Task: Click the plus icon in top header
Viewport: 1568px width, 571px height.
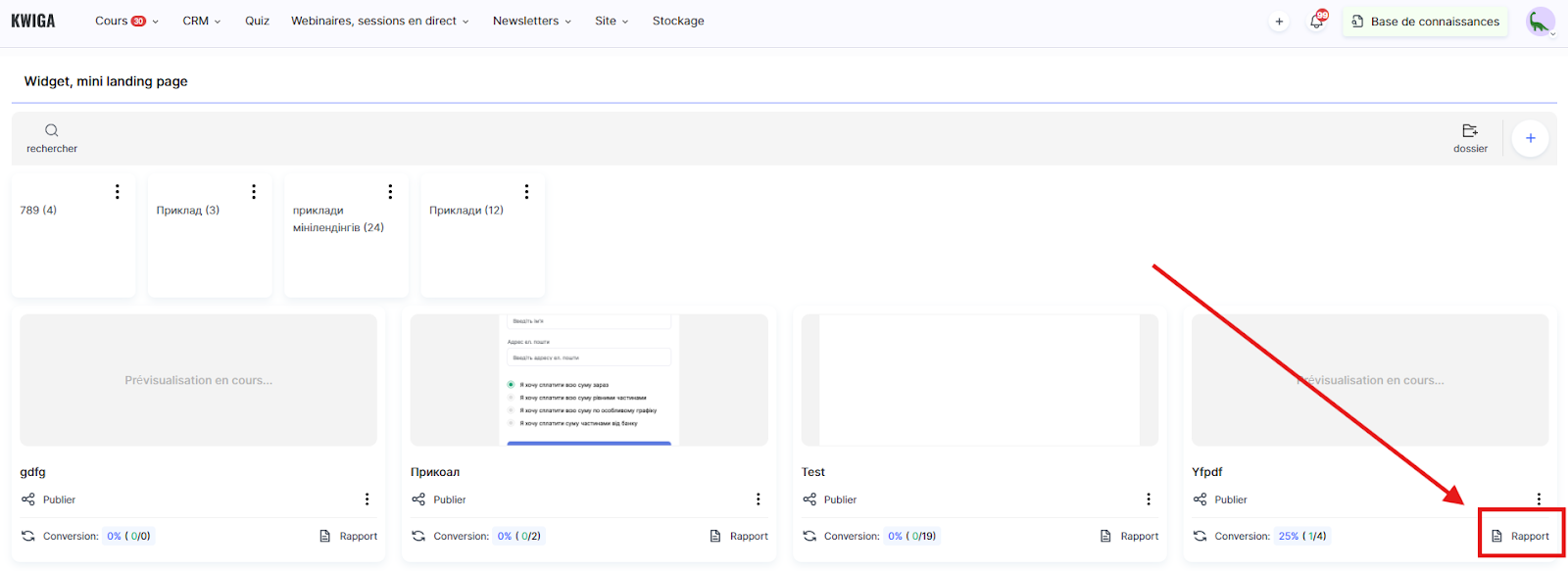Action: (x=1279, y=22)
